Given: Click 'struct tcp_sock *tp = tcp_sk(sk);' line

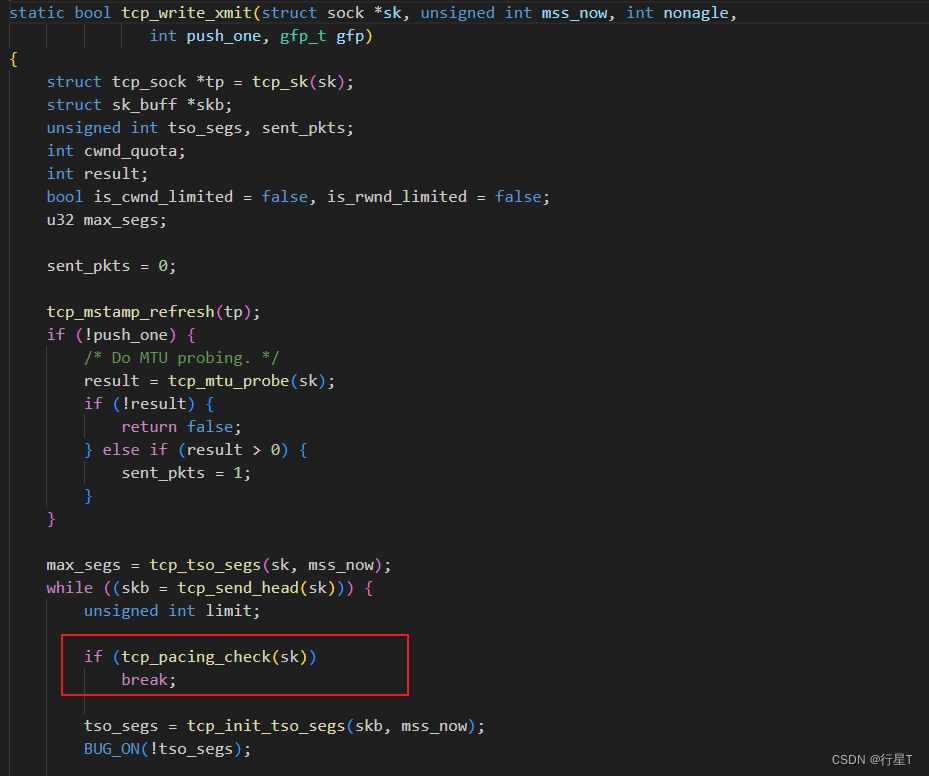Looking at the screenshot, I should click(200, 82).
